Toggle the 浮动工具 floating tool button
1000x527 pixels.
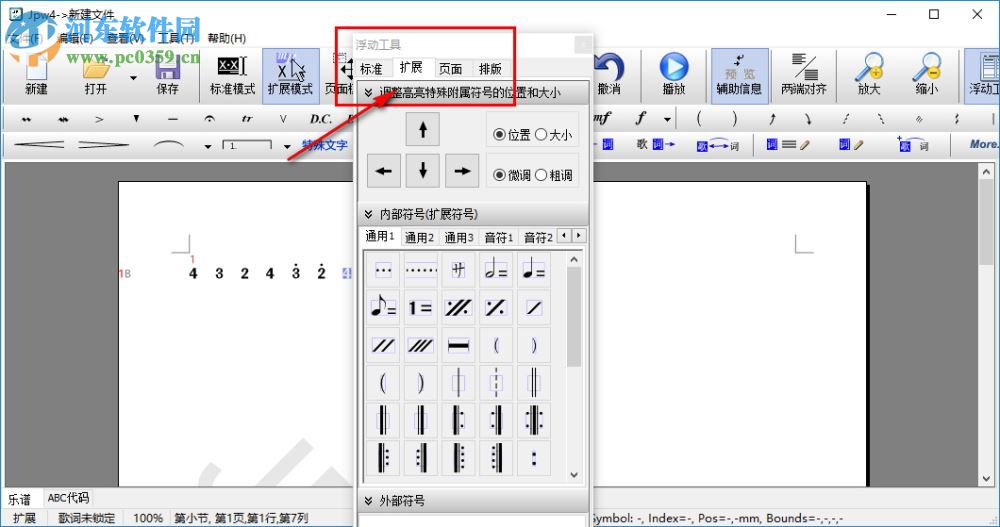click(x=983, y=75)
